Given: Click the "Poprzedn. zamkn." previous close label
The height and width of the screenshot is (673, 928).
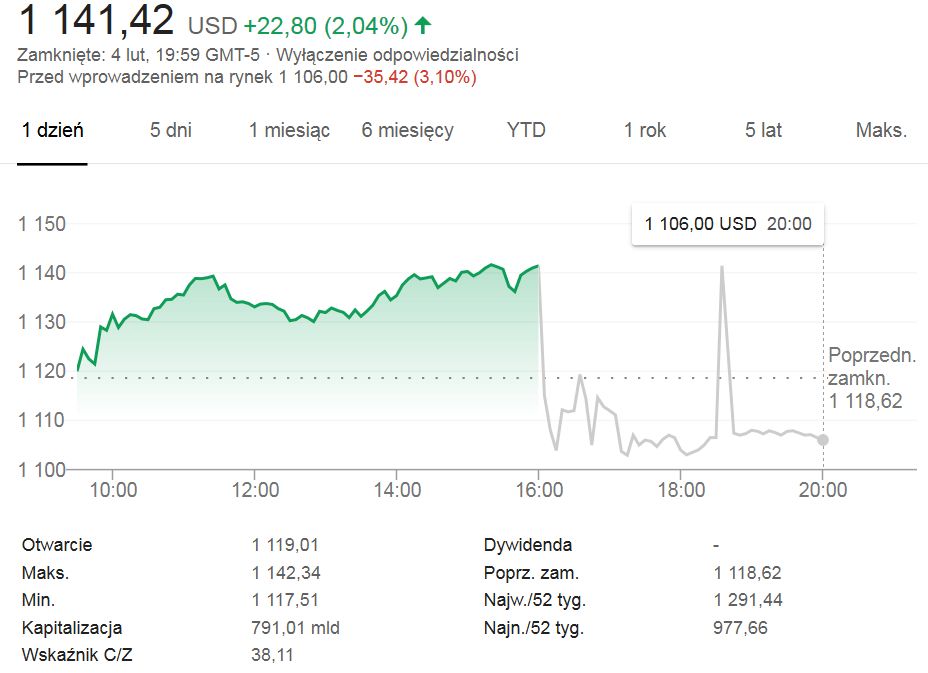Looking at the screenshot, I should click(871, 366).
